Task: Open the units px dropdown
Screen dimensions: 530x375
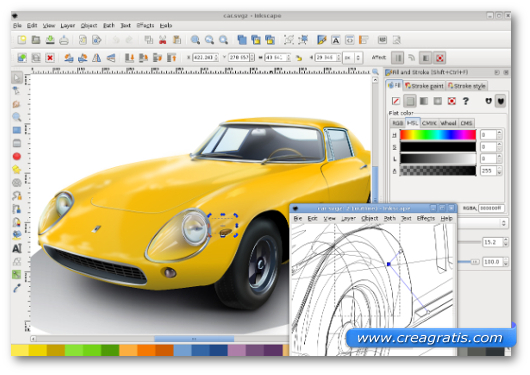Action: pyautogui.click(x=353, y=58)
